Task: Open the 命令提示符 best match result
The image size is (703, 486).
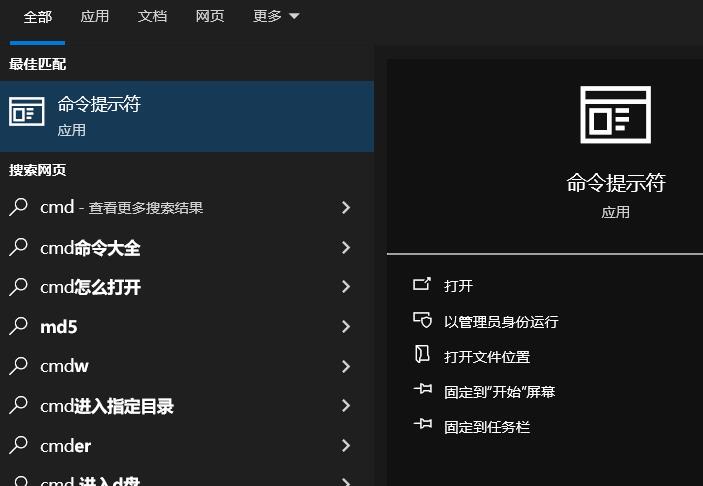Action: [187, 117]
